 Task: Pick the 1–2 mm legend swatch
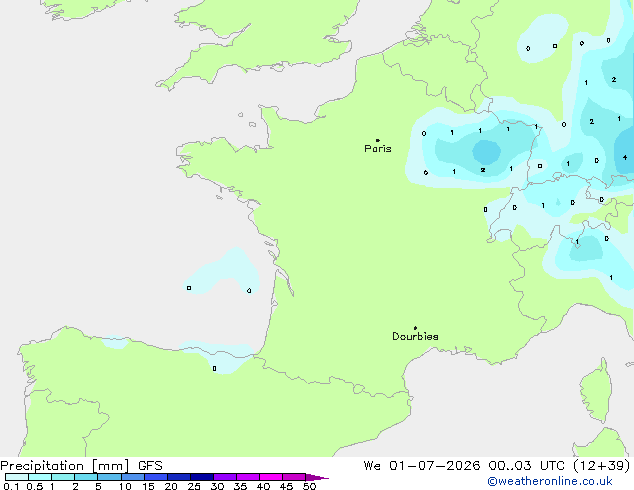[x=63, y=477]
